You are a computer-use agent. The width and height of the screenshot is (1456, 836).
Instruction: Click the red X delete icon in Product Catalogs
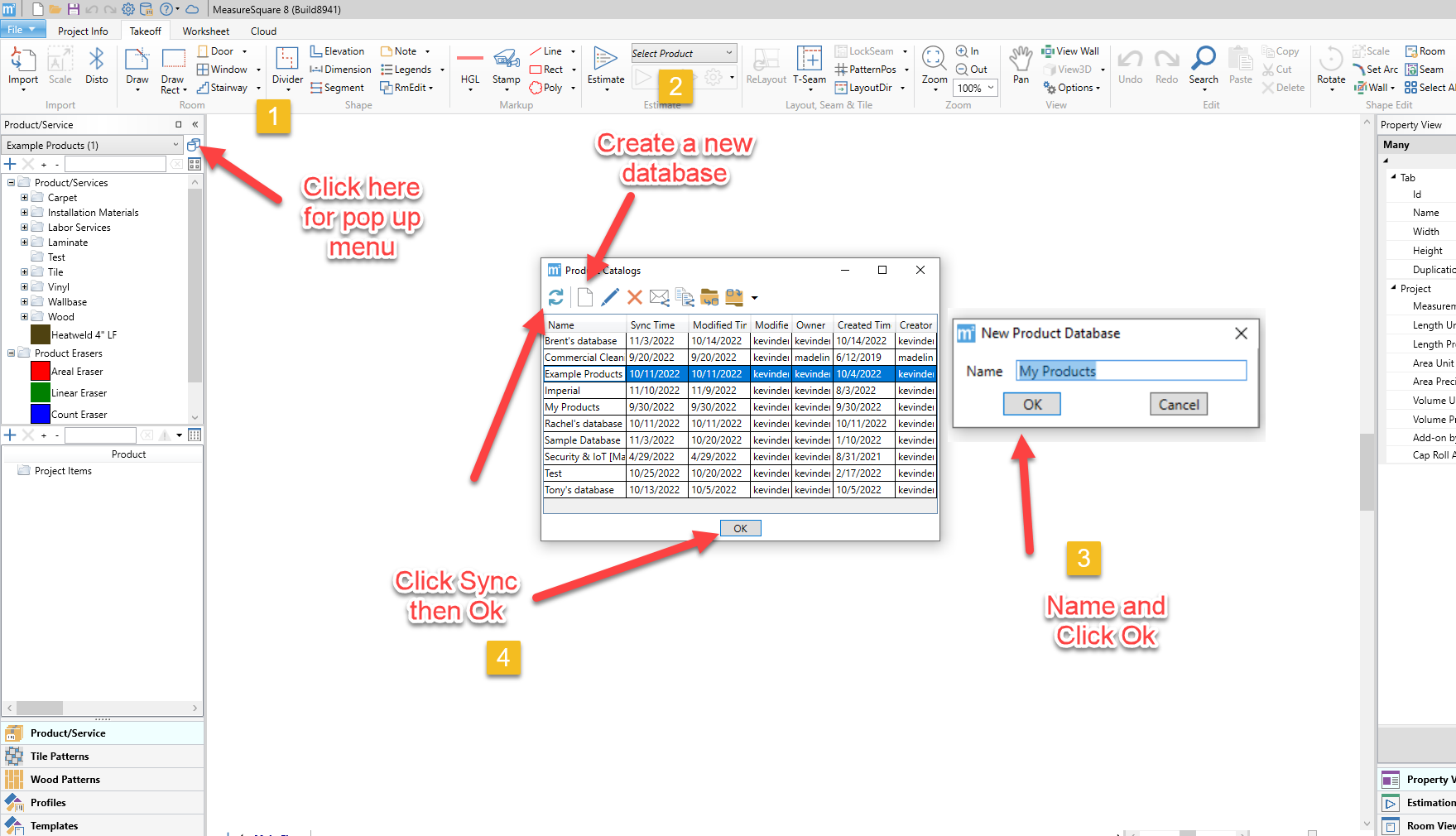(x=635, y=297)
